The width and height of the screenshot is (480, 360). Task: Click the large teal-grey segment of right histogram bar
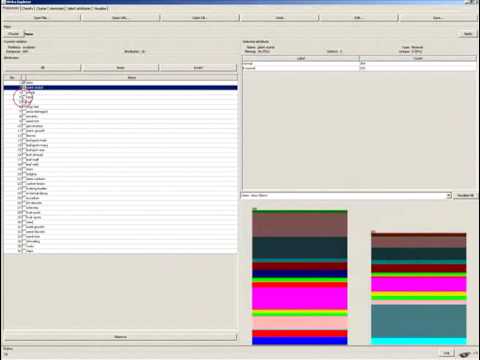pos(419,321)
